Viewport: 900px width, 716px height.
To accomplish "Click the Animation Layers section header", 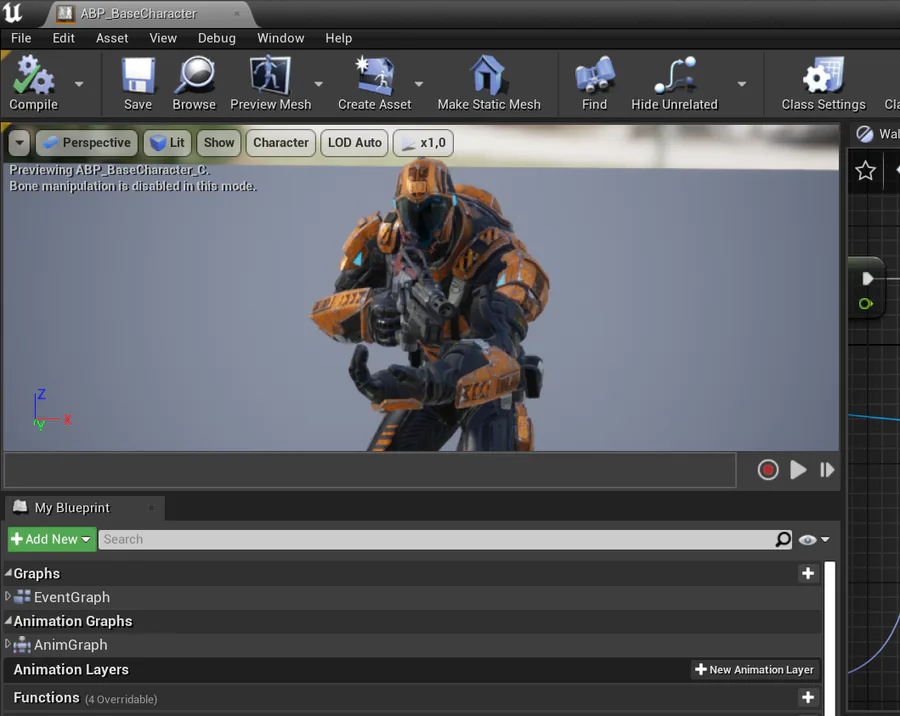I will [x=413, y=669].
